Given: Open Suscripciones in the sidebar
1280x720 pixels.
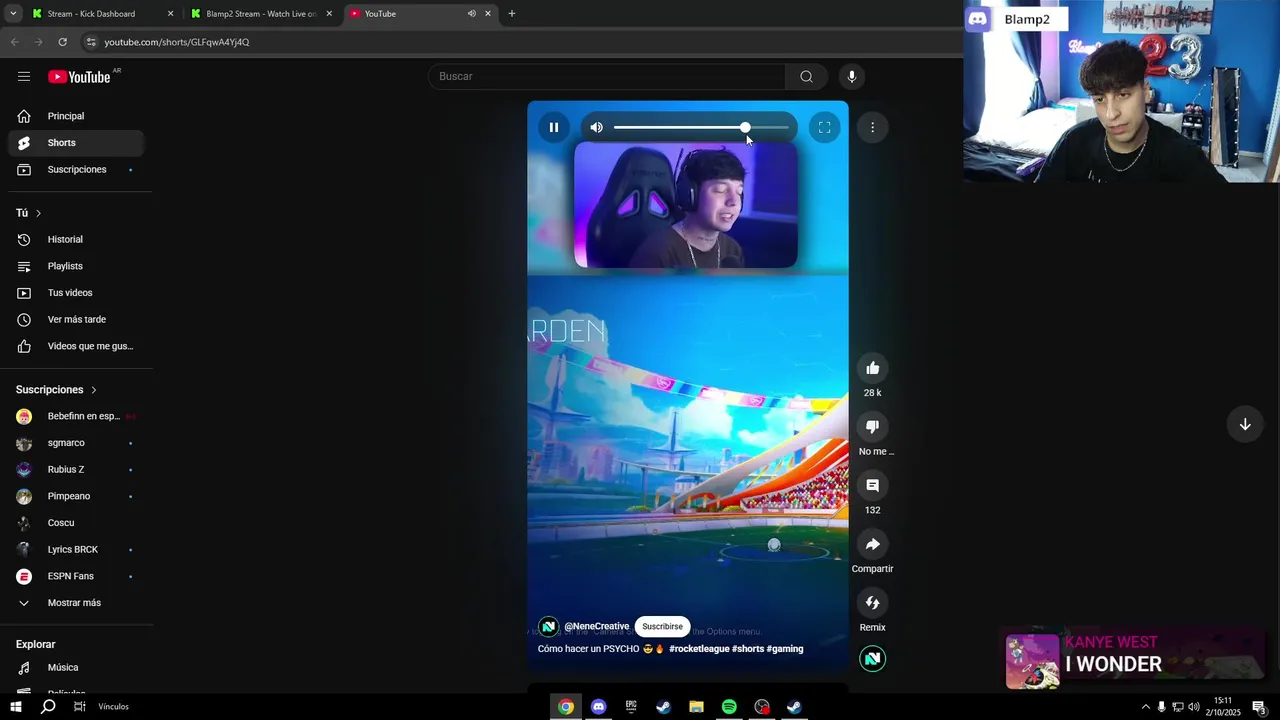Looking at the screenshot, I should pos(76,170).
